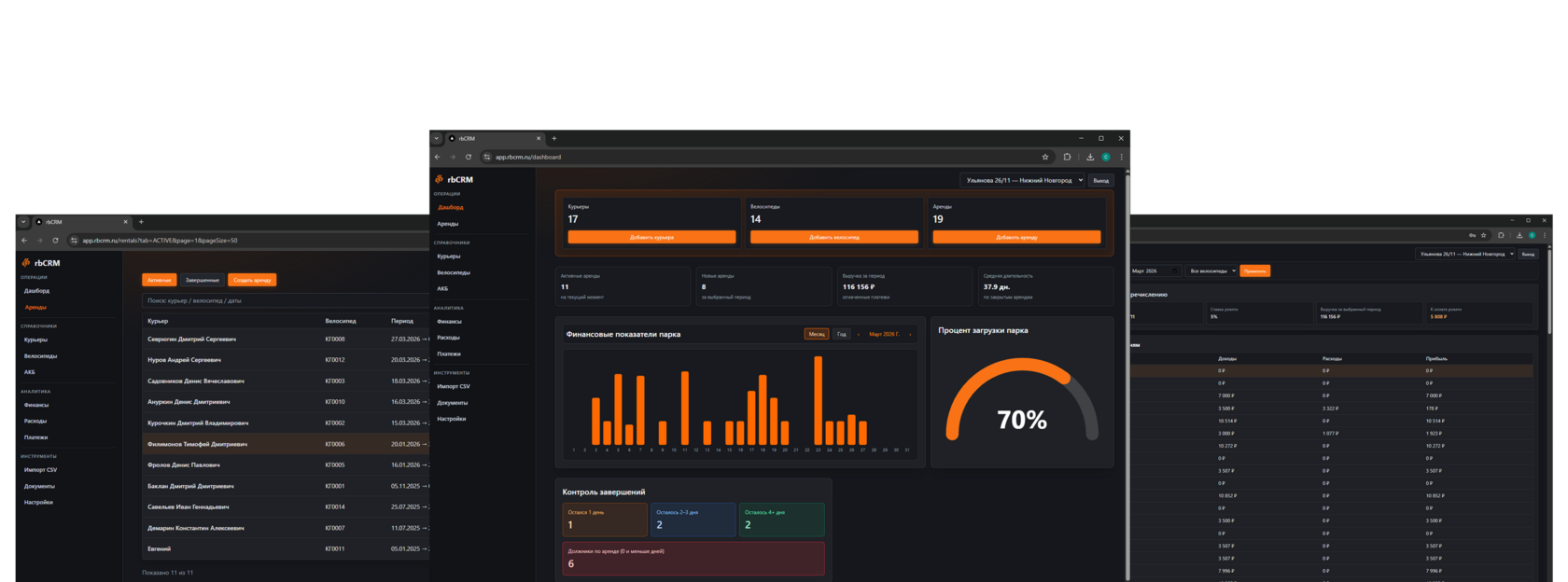
Task: Show Завершенные rentals list
Action: point(202,280)
